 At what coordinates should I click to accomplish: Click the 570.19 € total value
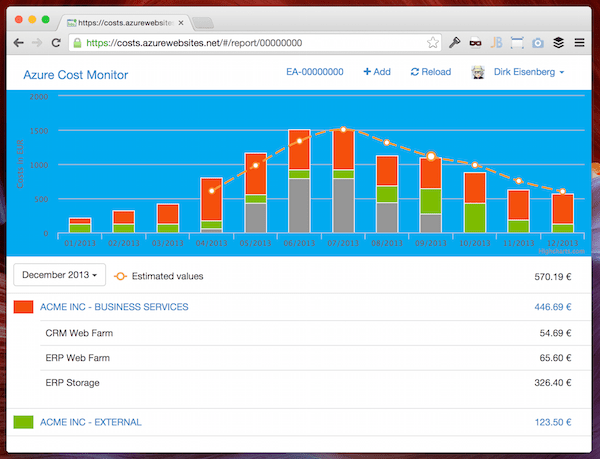click(553, 277)
